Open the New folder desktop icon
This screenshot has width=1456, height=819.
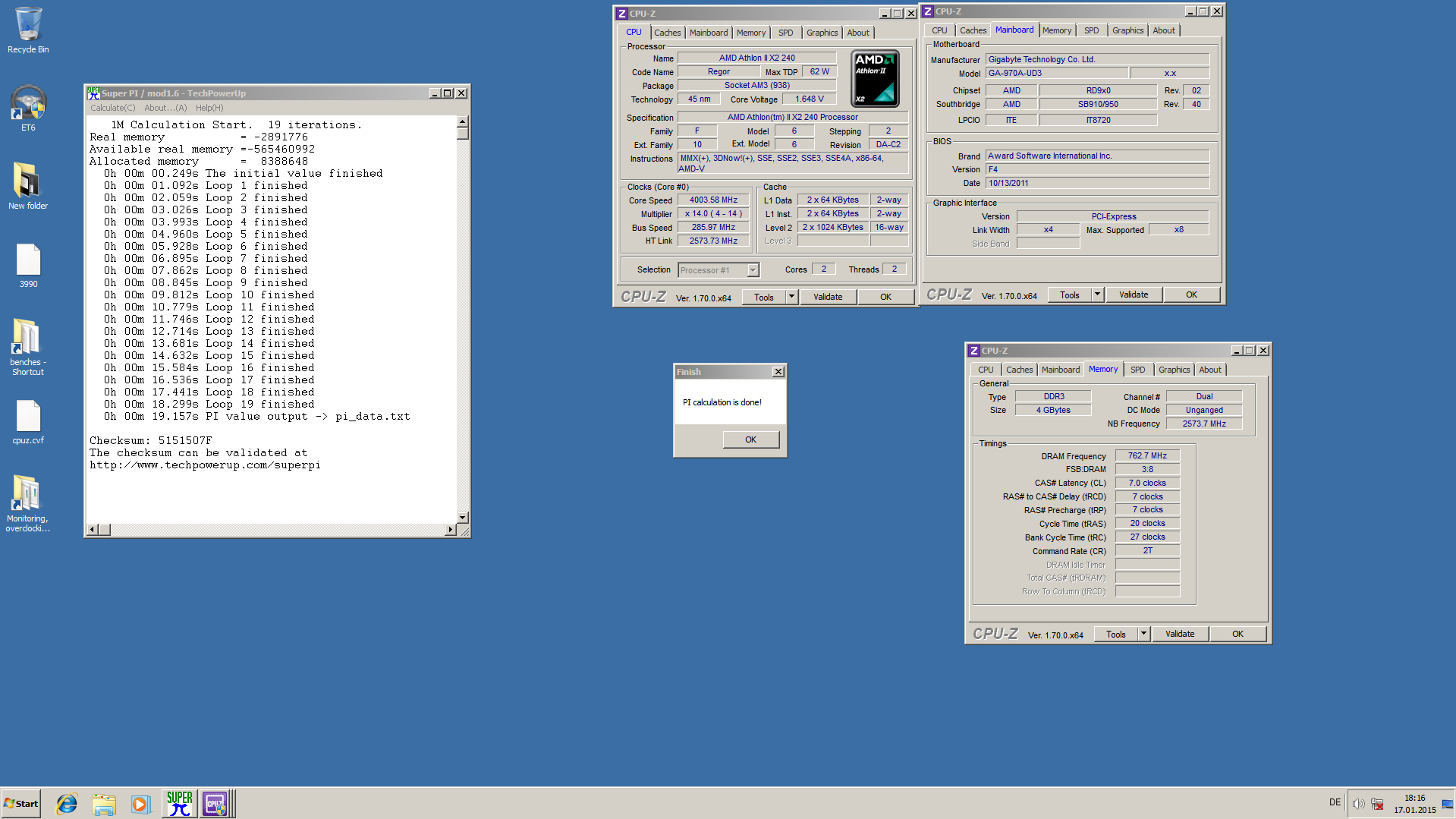28,186
